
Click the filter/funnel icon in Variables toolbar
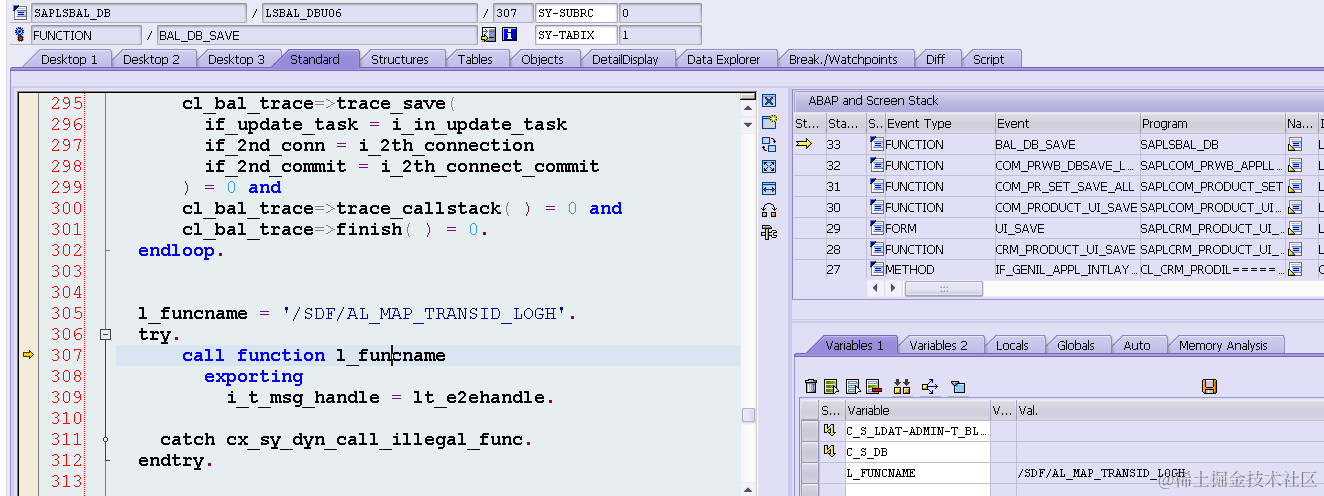pyautogui.click(x=958, y=386)
